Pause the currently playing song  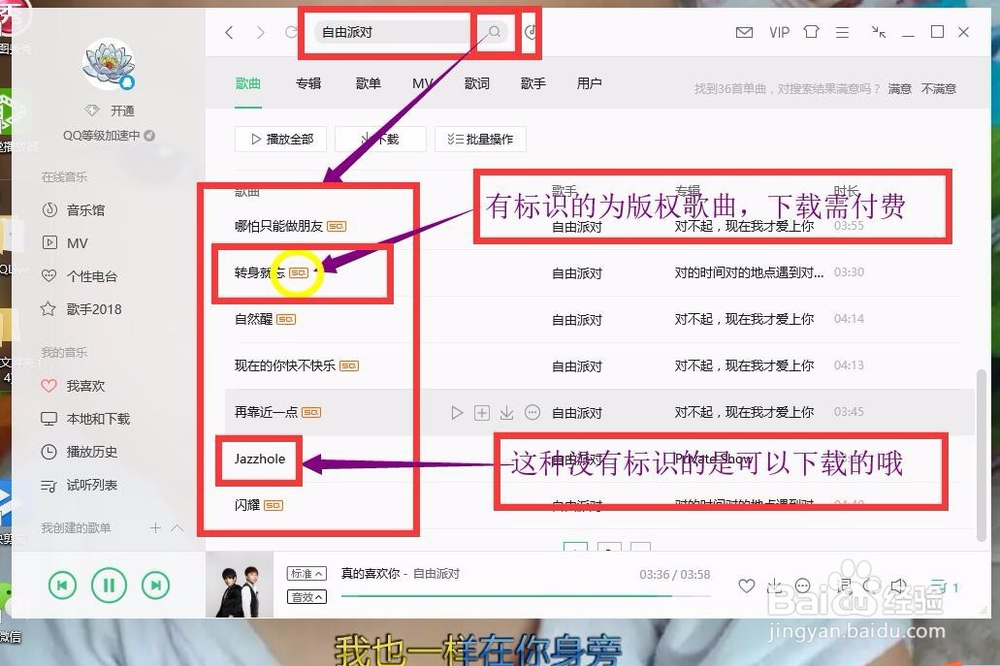coord(110,586)
